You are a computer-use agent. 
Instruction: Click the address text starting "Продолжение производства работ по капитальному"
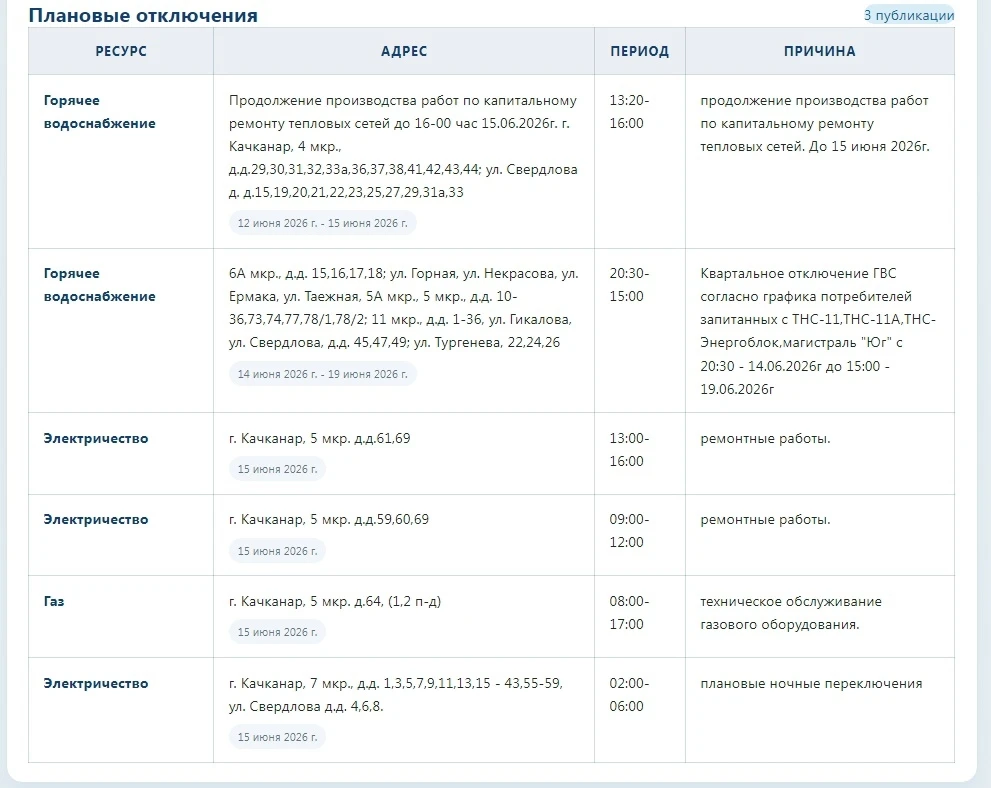[x=403, y=146]
